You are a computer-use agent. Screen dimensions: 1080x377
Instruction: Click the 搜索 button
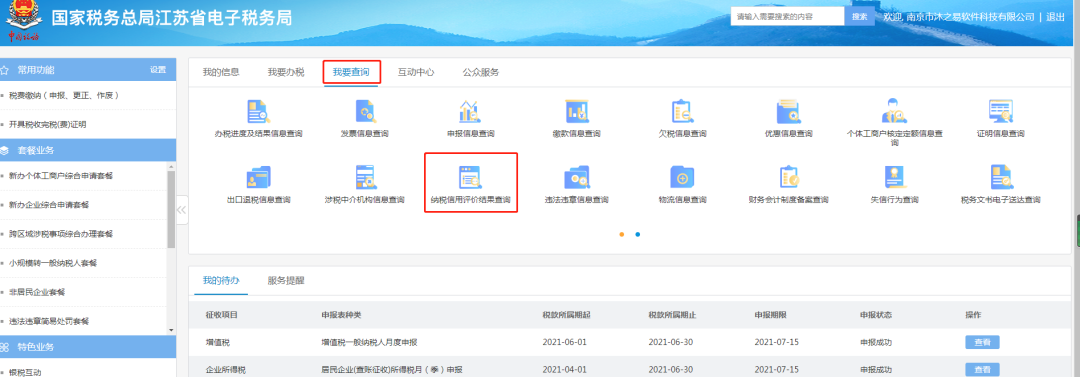click(x=860, y=17)
